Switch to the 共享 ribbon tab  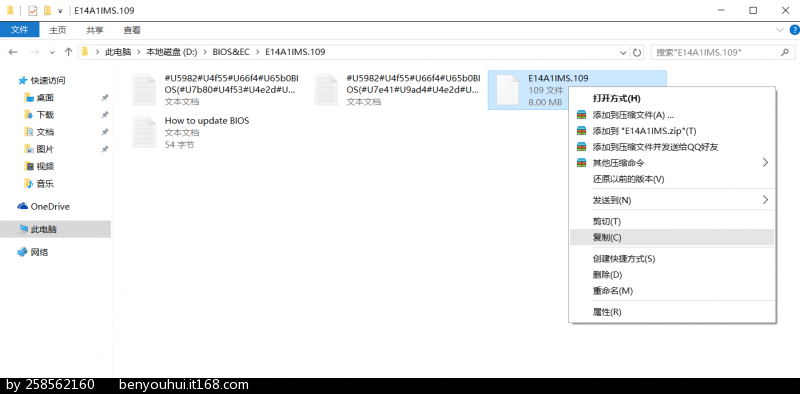point(94,30)
